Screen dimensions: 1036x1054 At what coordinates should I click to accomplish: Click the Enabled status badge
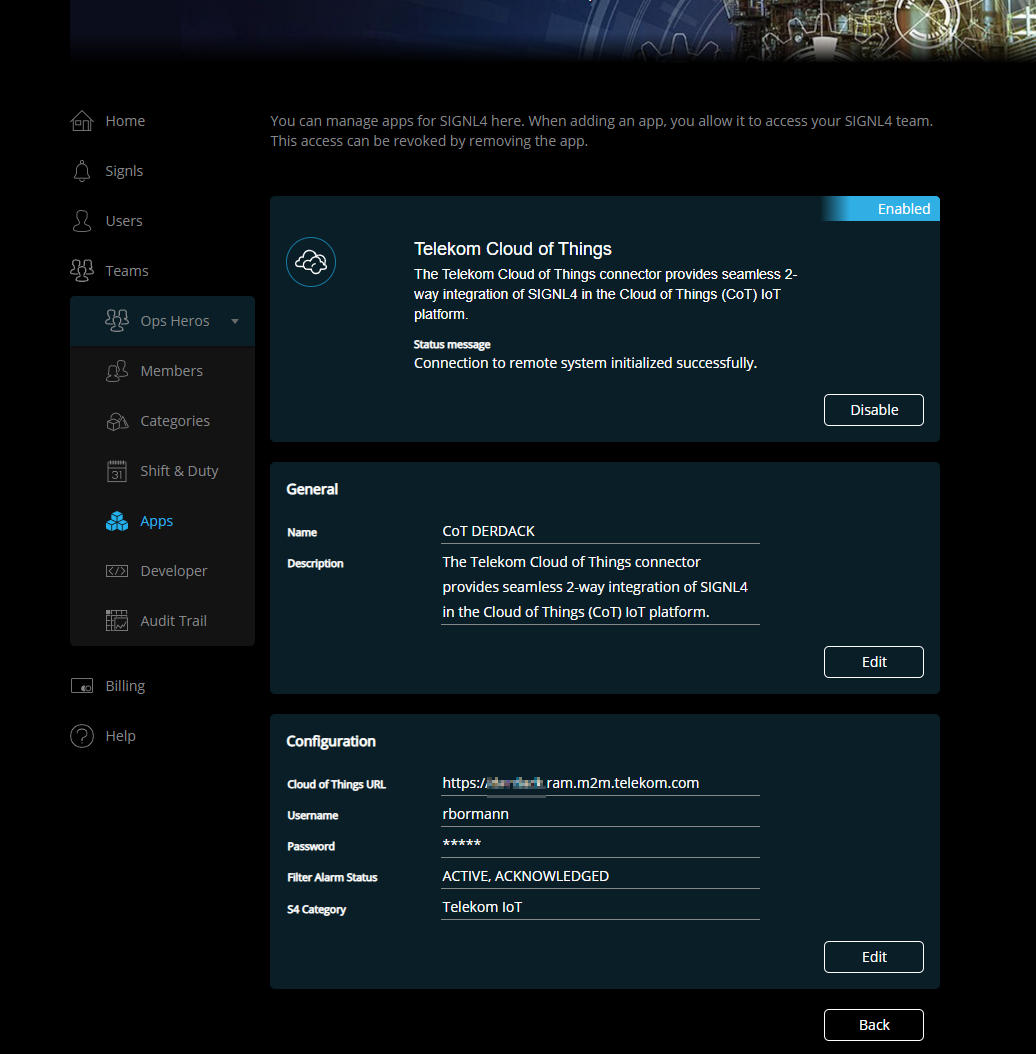881,209
